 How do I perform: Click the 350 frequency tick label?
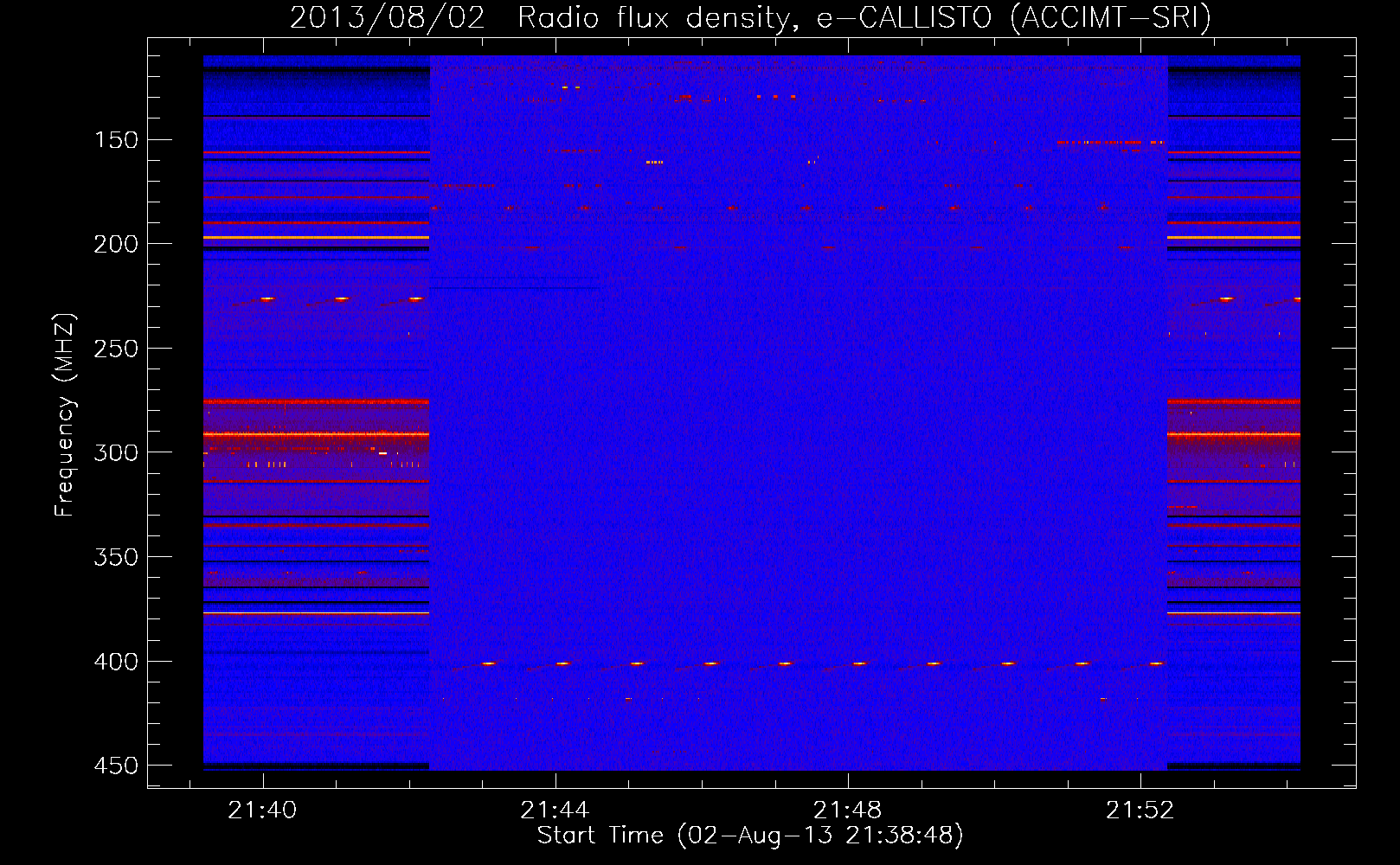tap(116, 557)
